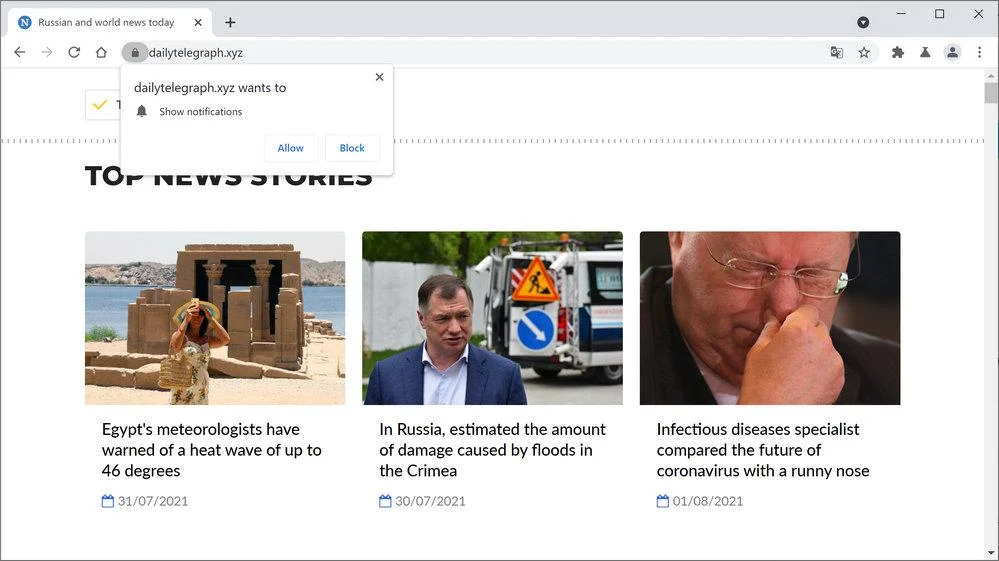Open the Egypt temple article image

pyautogui.click(x=215, y=318)
